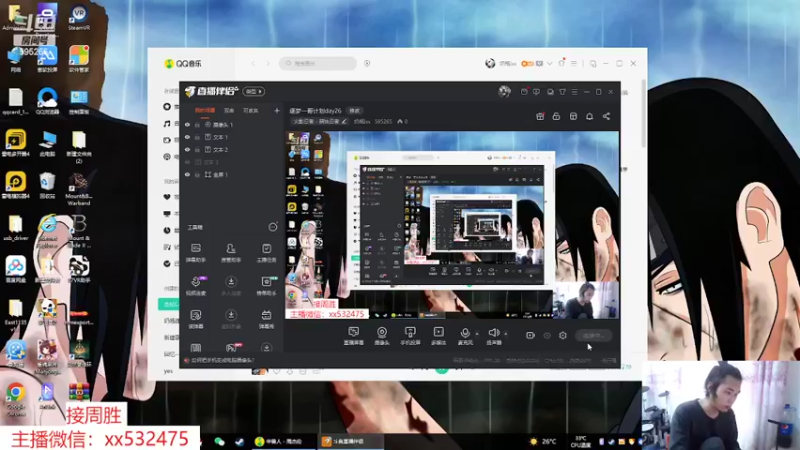Image resolution: width=800 pixels, height=450 pixels.
Task: Open the room manager assistant tool
Action: coord(231,253)
